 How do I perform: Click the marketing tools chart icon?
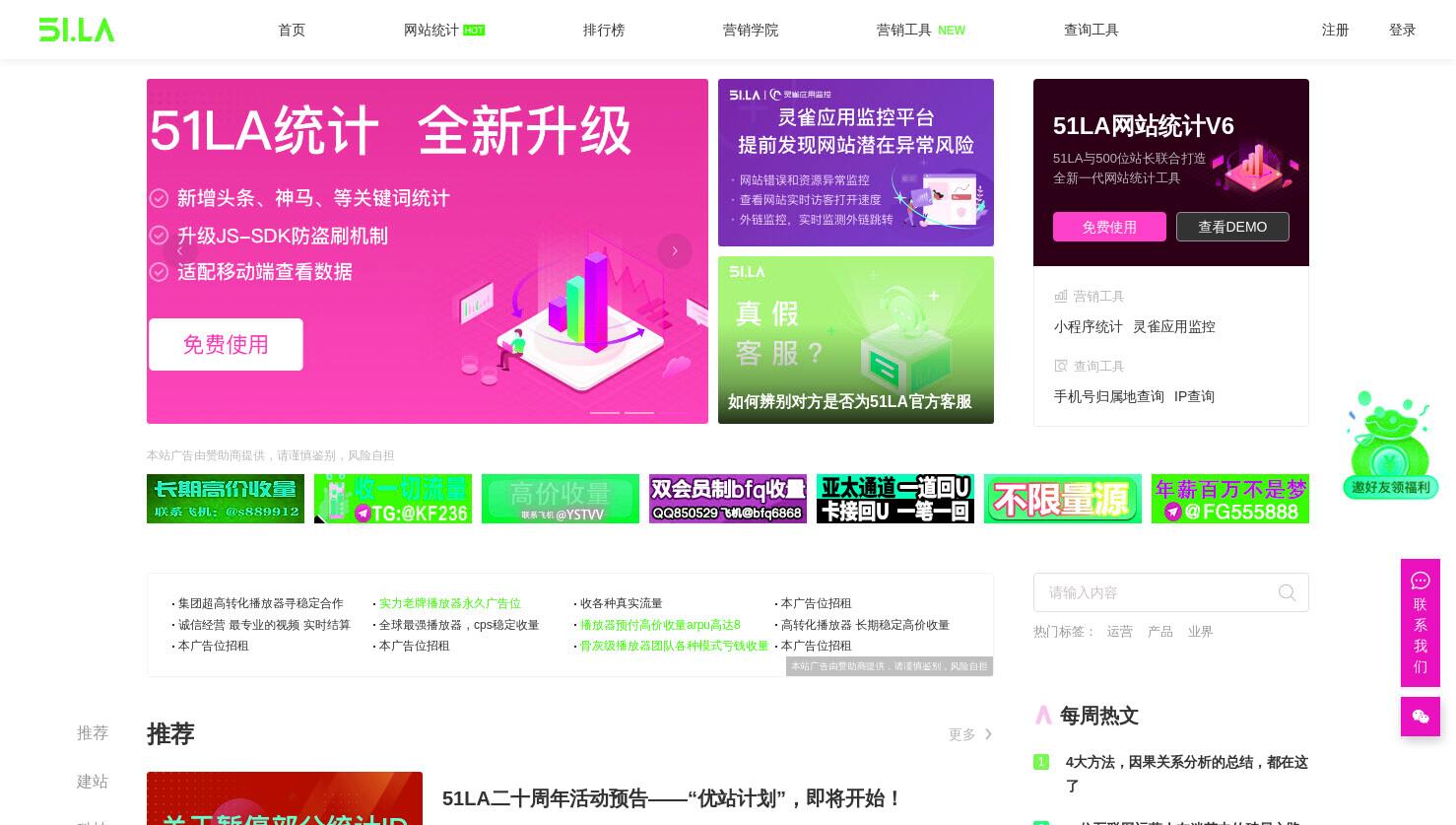(1061, 296)
